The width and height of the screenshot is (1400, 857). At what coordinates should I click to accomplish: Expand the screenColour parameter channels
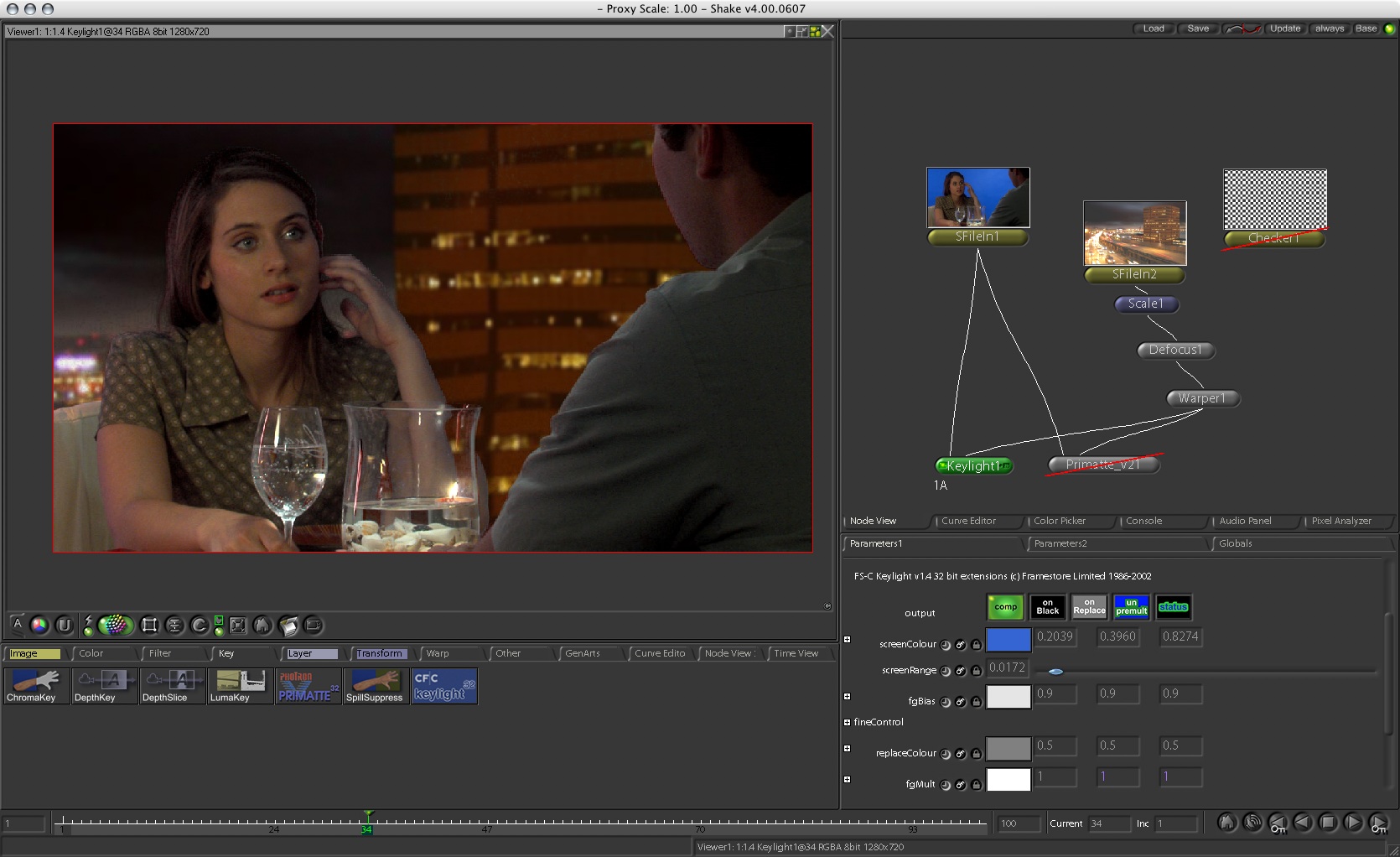tap(847, 640)
